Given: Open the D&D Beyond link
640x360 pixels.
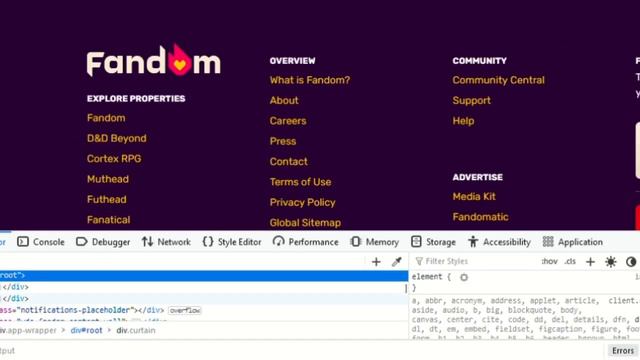Looking at the screenshot, I should [x=116, y=138].
